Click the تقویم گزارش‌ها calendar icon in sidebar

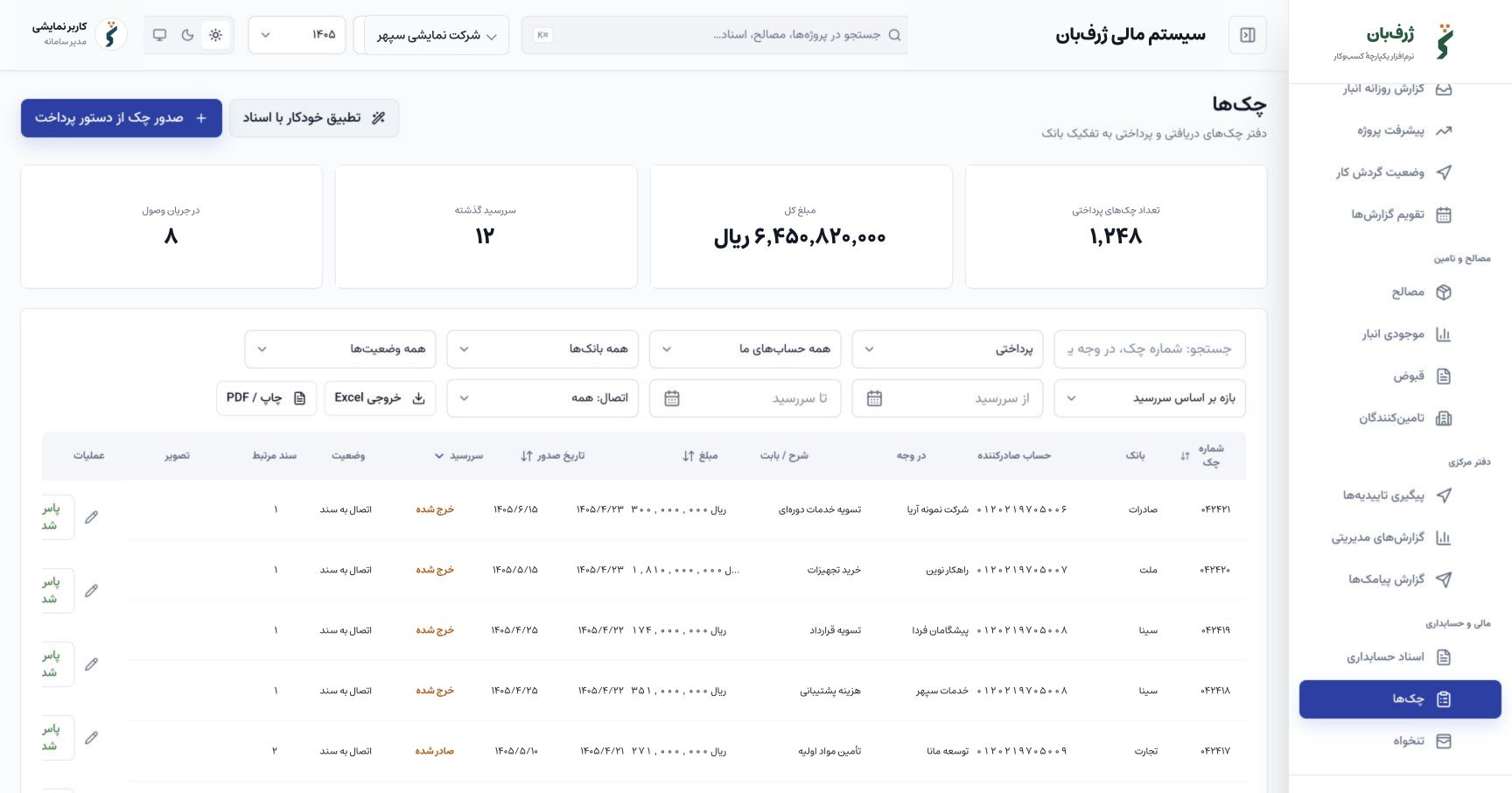(1444, 214)
